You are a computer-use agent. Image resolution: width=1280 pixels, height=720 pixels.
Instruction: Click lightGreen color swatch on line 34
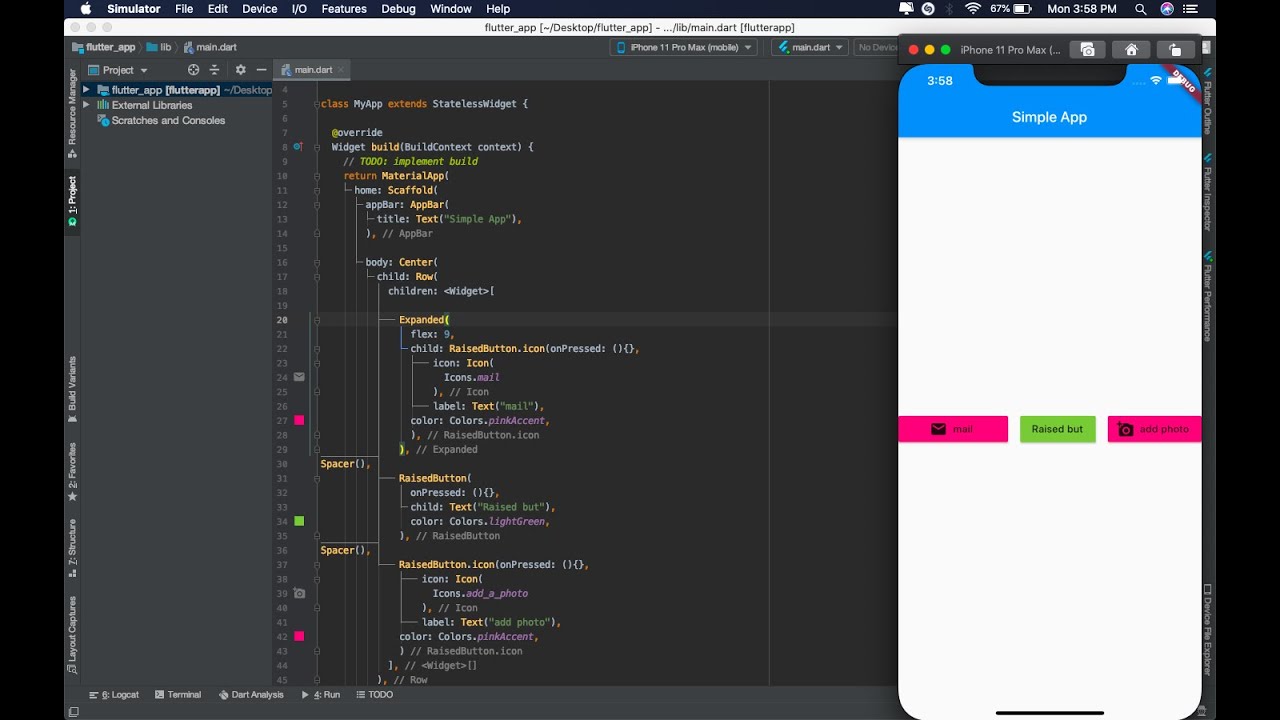tap(299, 521)
